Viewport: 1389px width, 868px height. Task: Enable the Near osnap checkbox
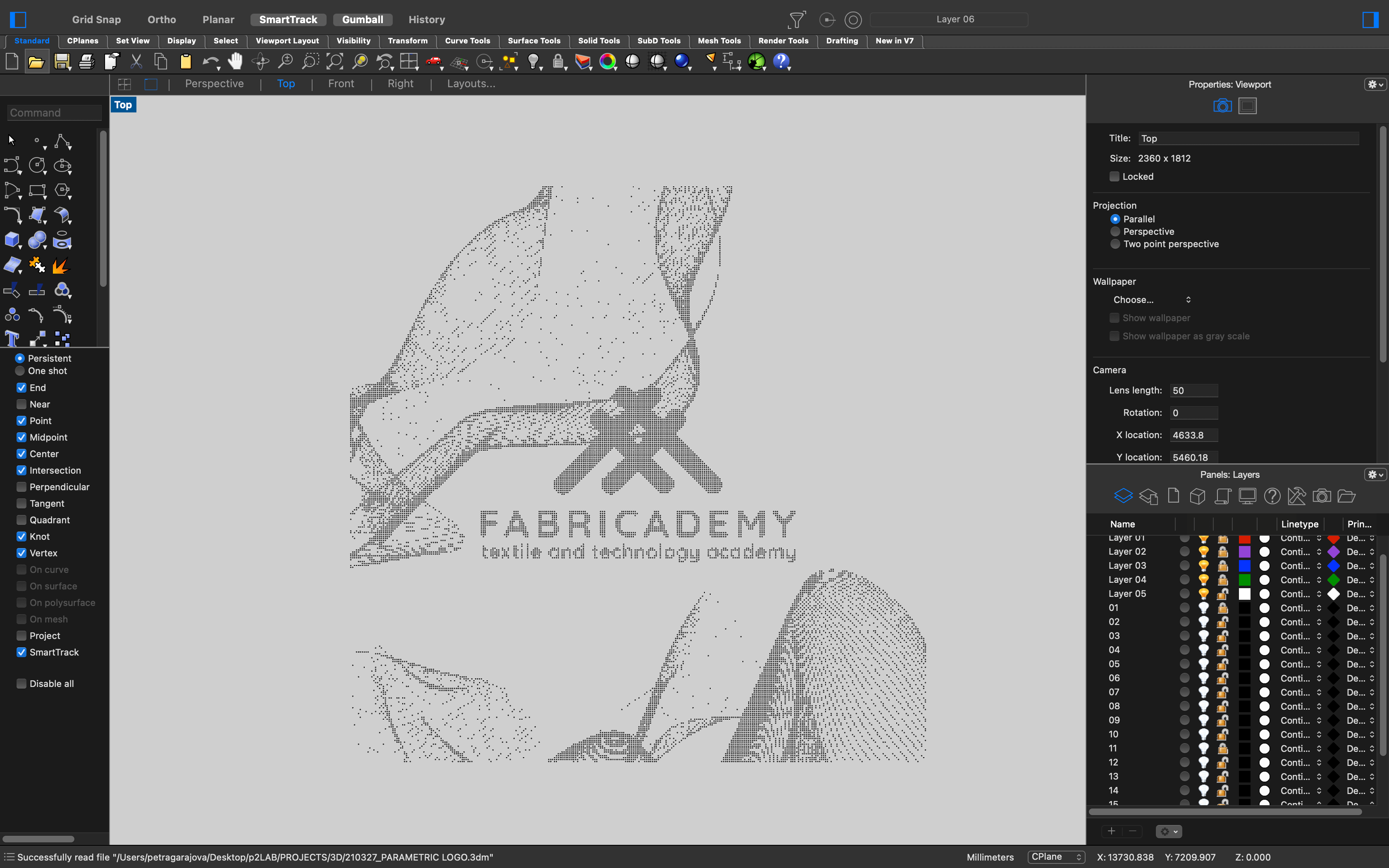tap(21, 404)
